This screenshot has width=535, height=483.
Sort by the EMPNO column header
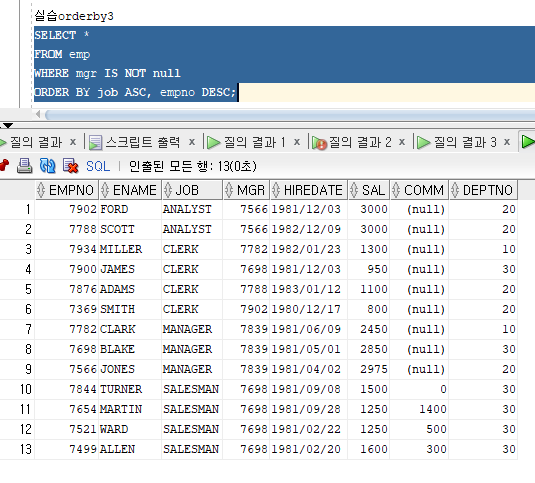click(67, 190)
